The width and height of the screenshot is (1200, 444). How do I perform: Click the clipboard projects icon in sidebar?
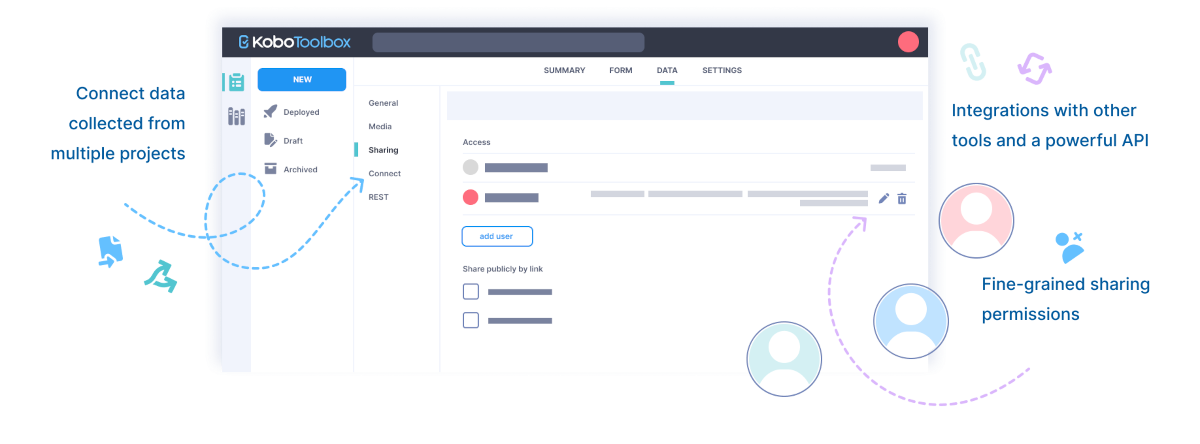click(x=236, y=82)
